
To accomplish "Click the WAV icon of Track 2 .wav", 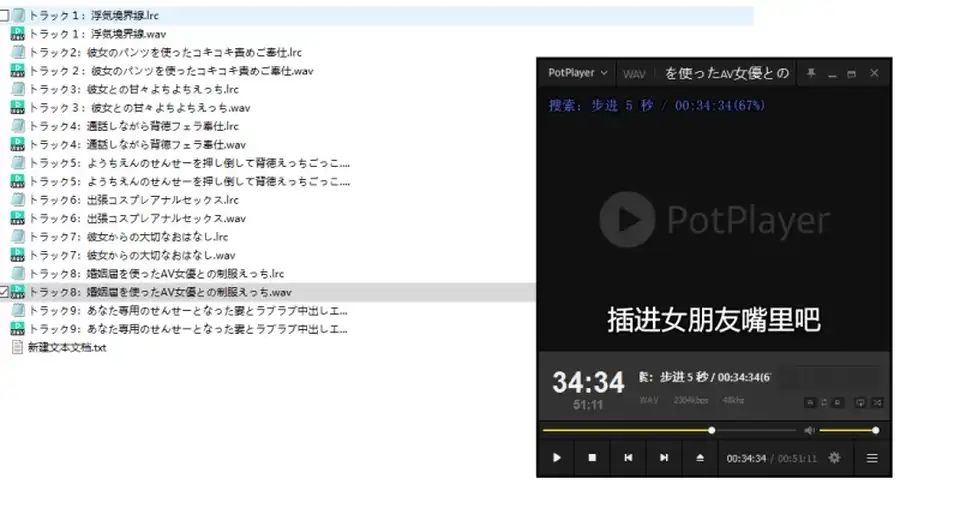I will tap(18, 70).
